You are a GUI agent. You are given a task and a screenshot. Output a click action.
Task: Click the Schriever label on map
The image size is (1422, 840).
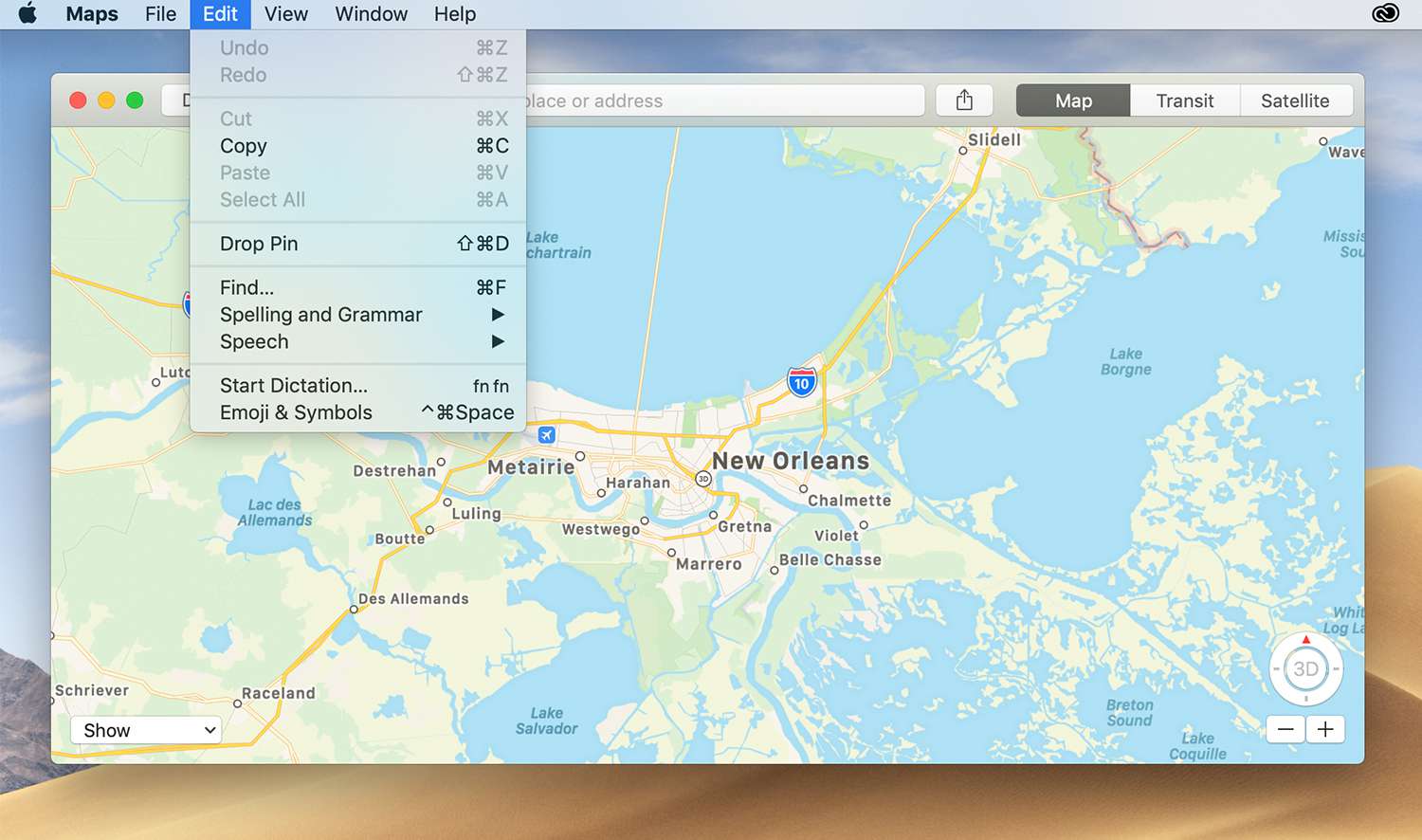92,690
